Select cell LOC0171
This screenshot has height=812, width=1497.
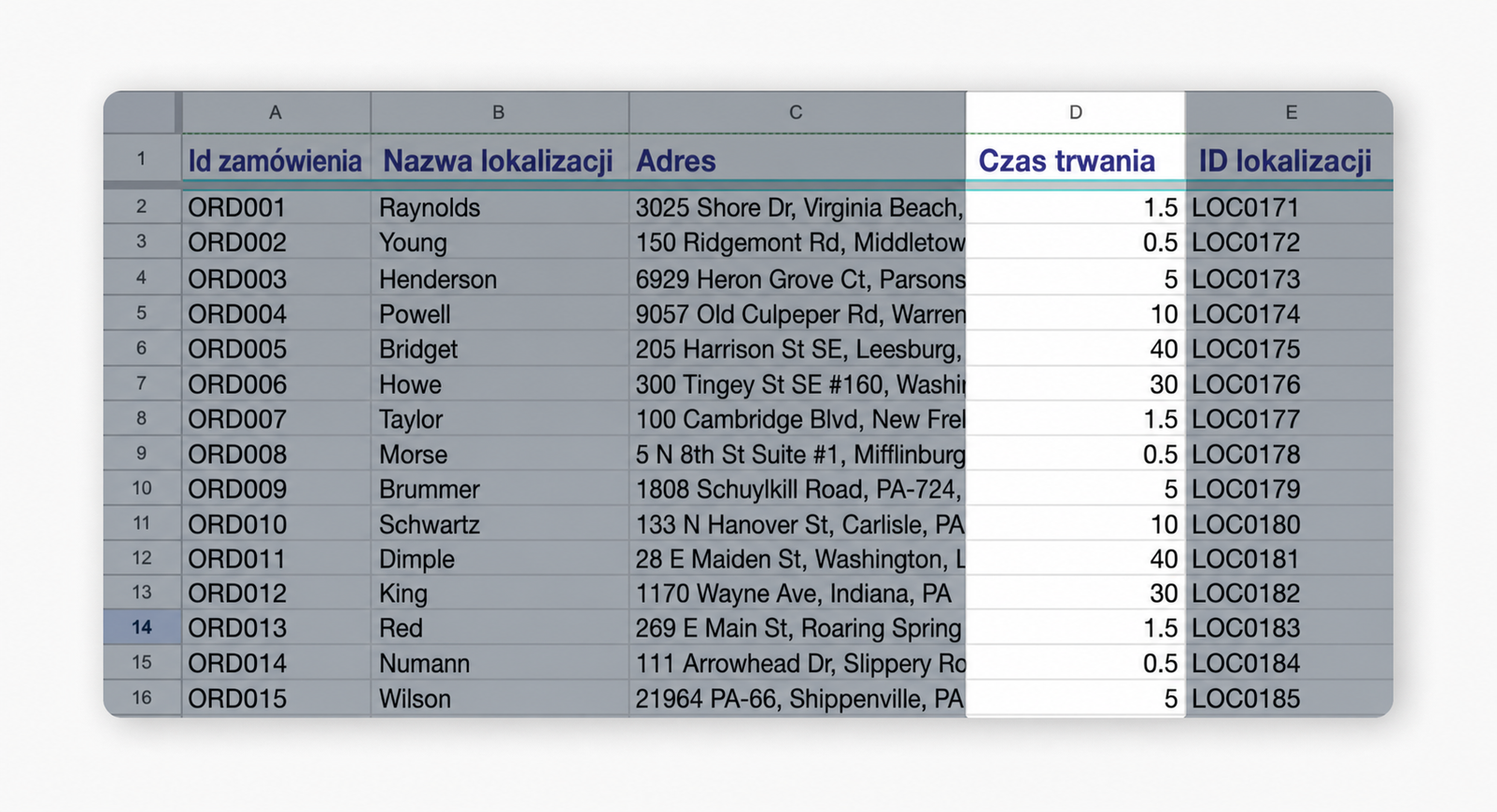pyautogui.click(x=1290, y=207)
